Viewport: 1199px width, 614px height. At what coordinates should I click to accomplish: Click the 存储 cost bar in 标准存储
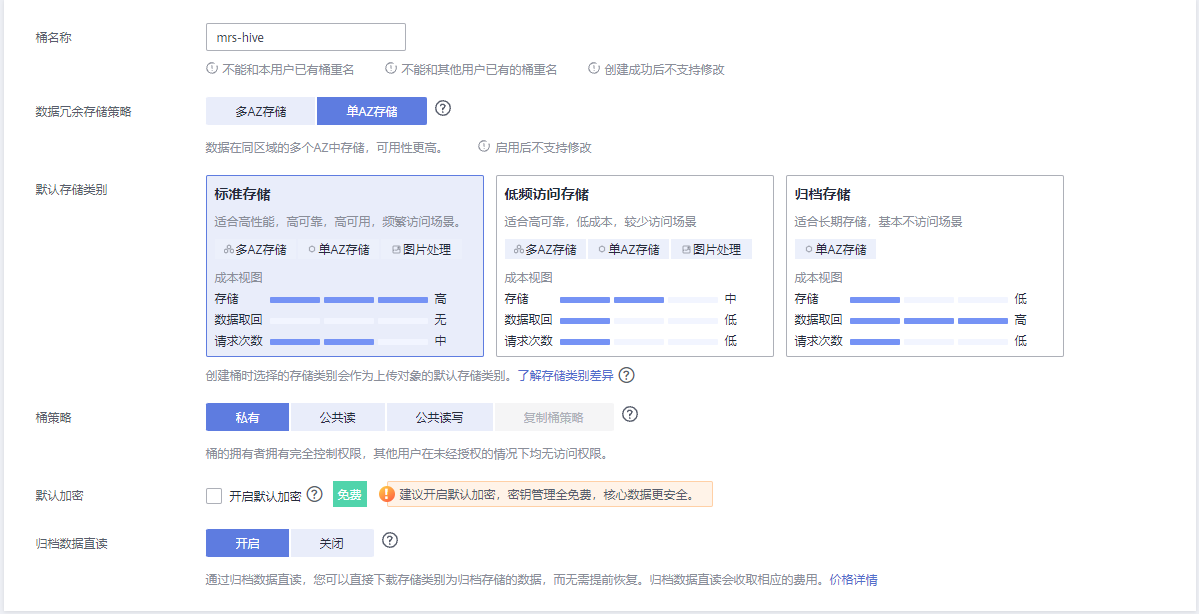[350, 298]
